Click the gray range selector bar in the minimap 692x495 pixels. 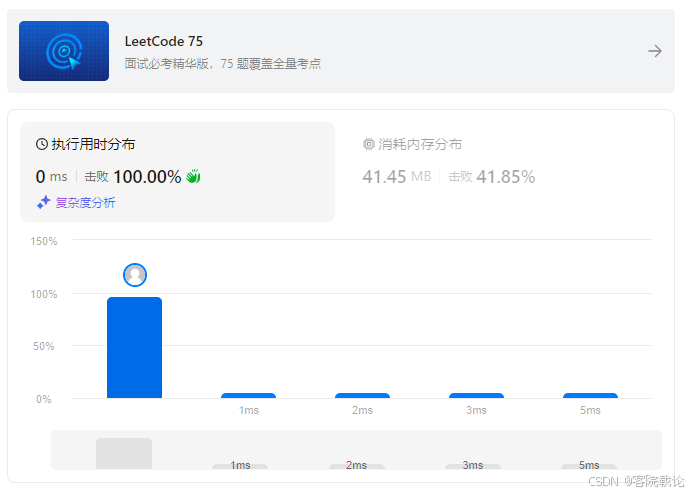[124, 454]
